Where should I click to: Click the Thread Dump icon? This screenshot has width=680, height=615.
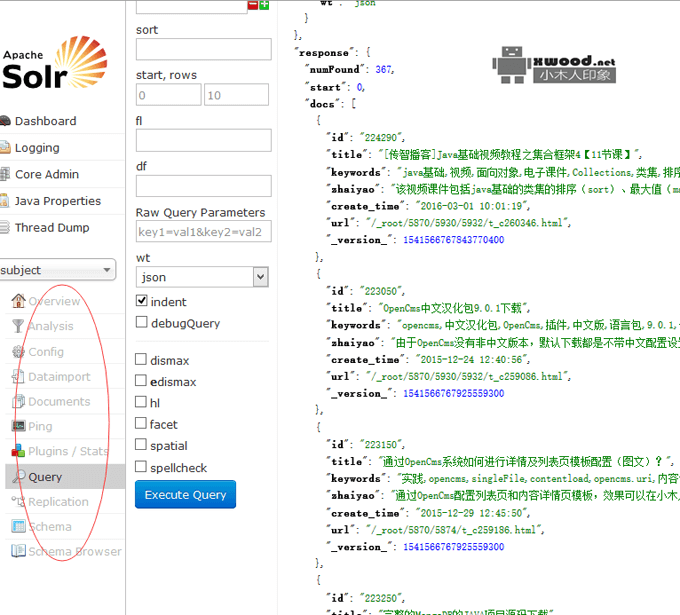point(5,228)
